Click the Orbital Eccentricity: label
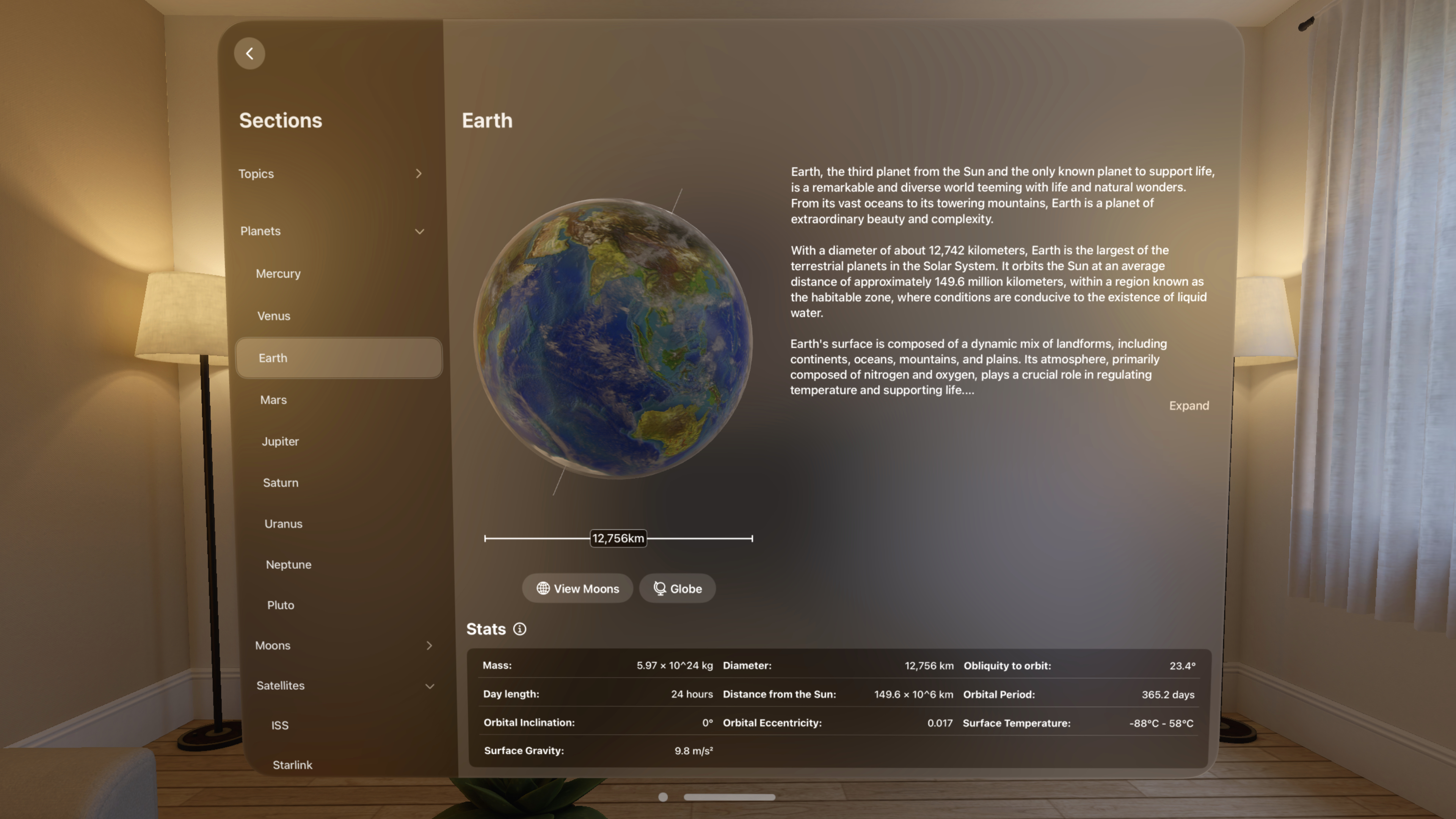This screenshot has height=819, width=1456. click(x=772, y=723)
